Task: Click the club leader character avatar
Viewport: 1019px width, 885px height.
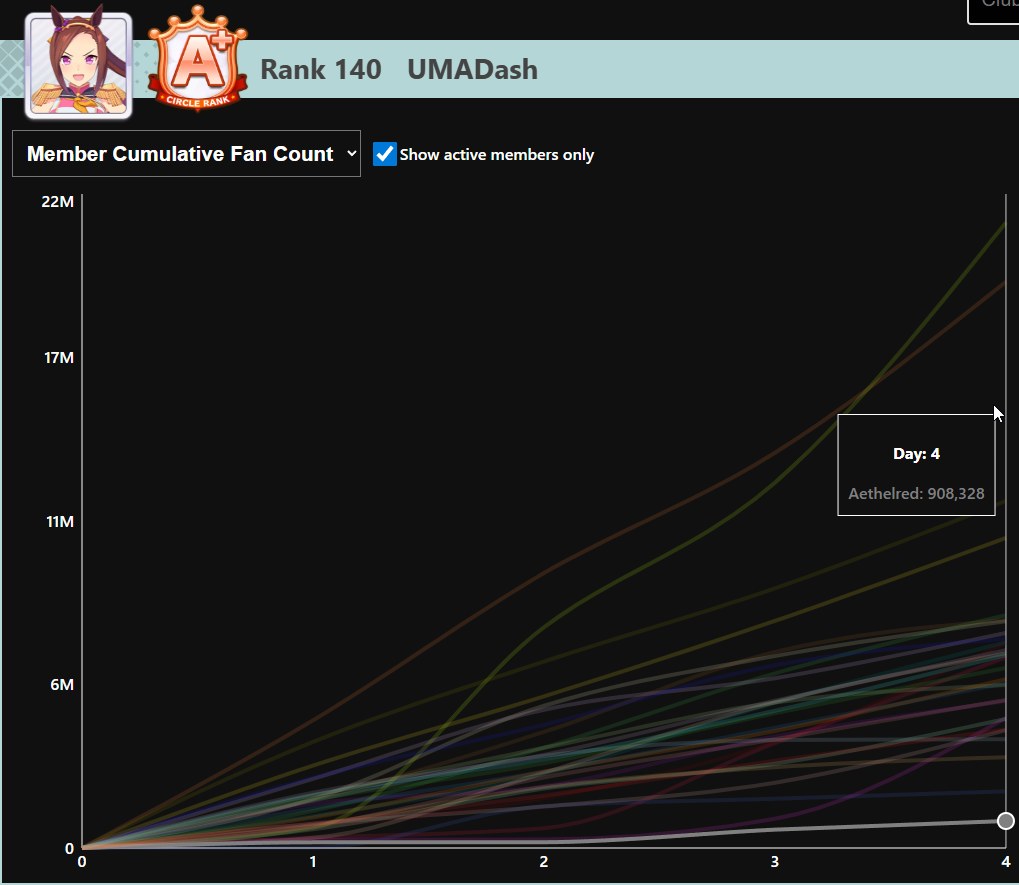Action: [x=79, y=65]
